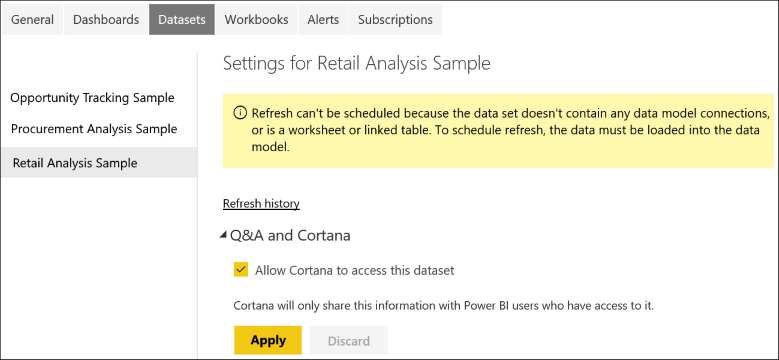Click the yellow Apply button
Viewport: 779px width, 360px height.
tap(268, 341)
